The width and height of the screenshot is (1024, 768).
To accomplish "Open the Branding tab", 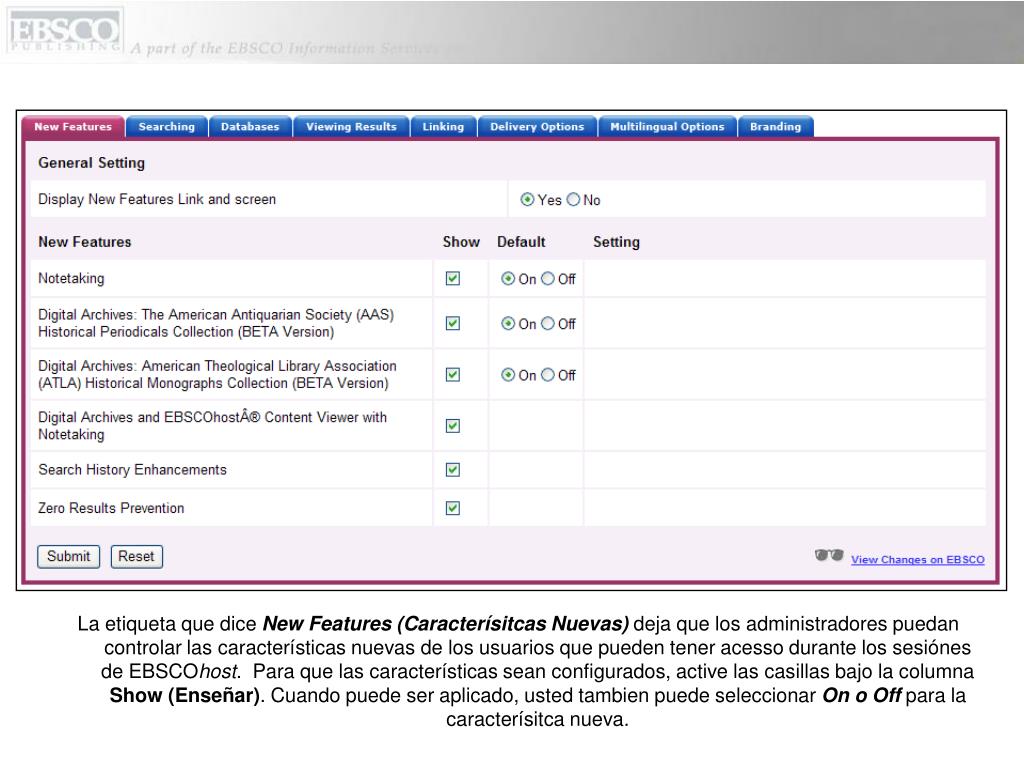I will pos(775,127).
